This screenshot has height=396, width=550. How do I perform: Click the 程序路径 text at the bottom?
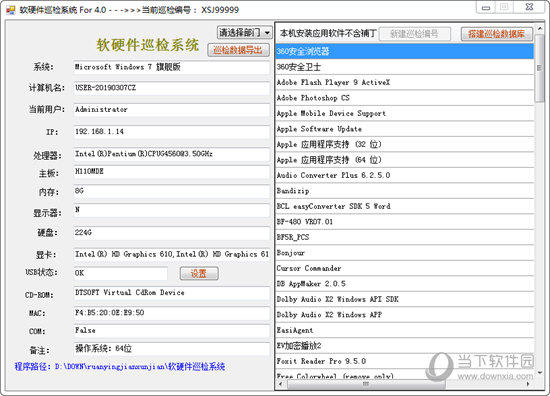tap(120, 367)
